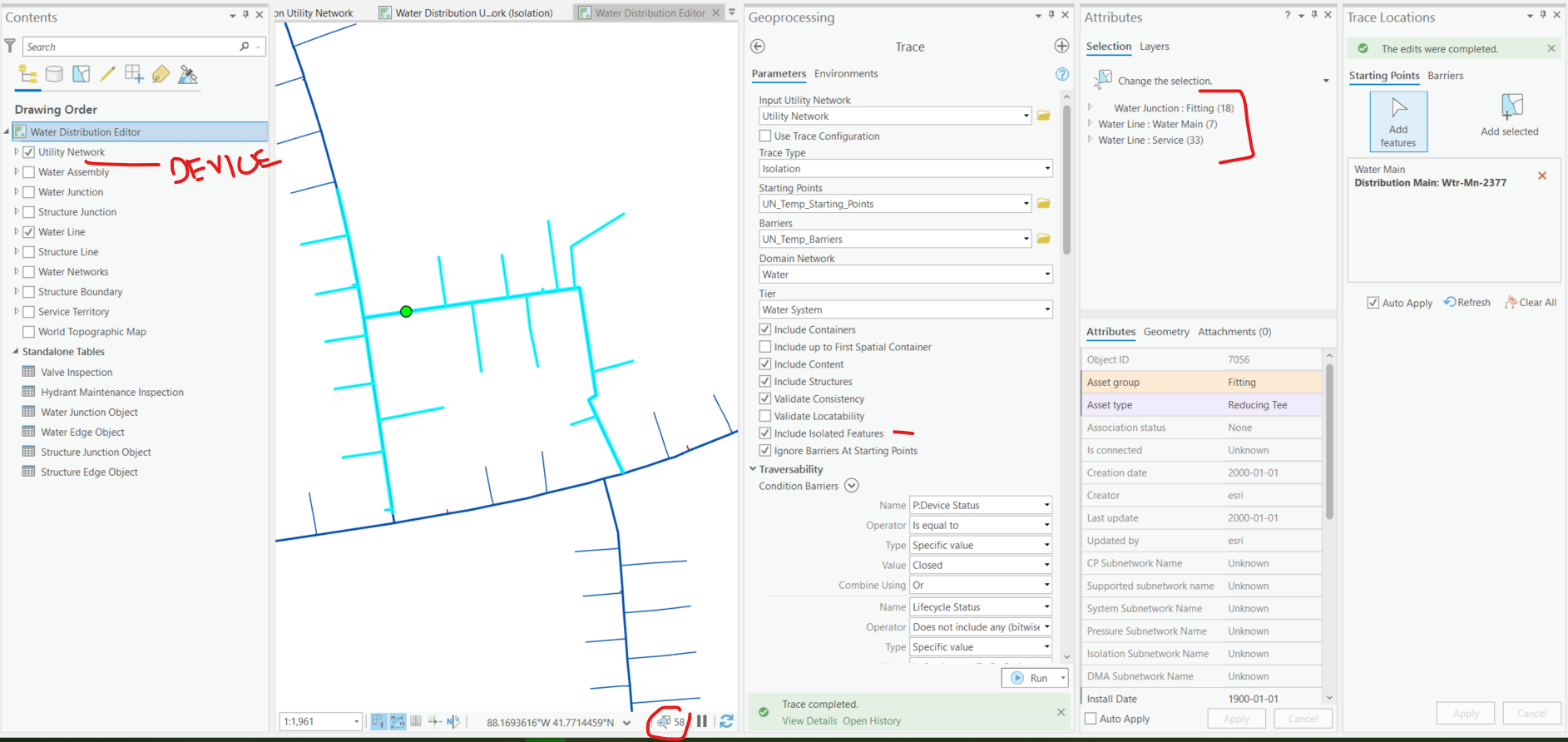The height and width of the screenshot is (742, 1568).
Task: Expand Water Junction : Fitting (18) selection
Action: click(x=1091, y=107)
